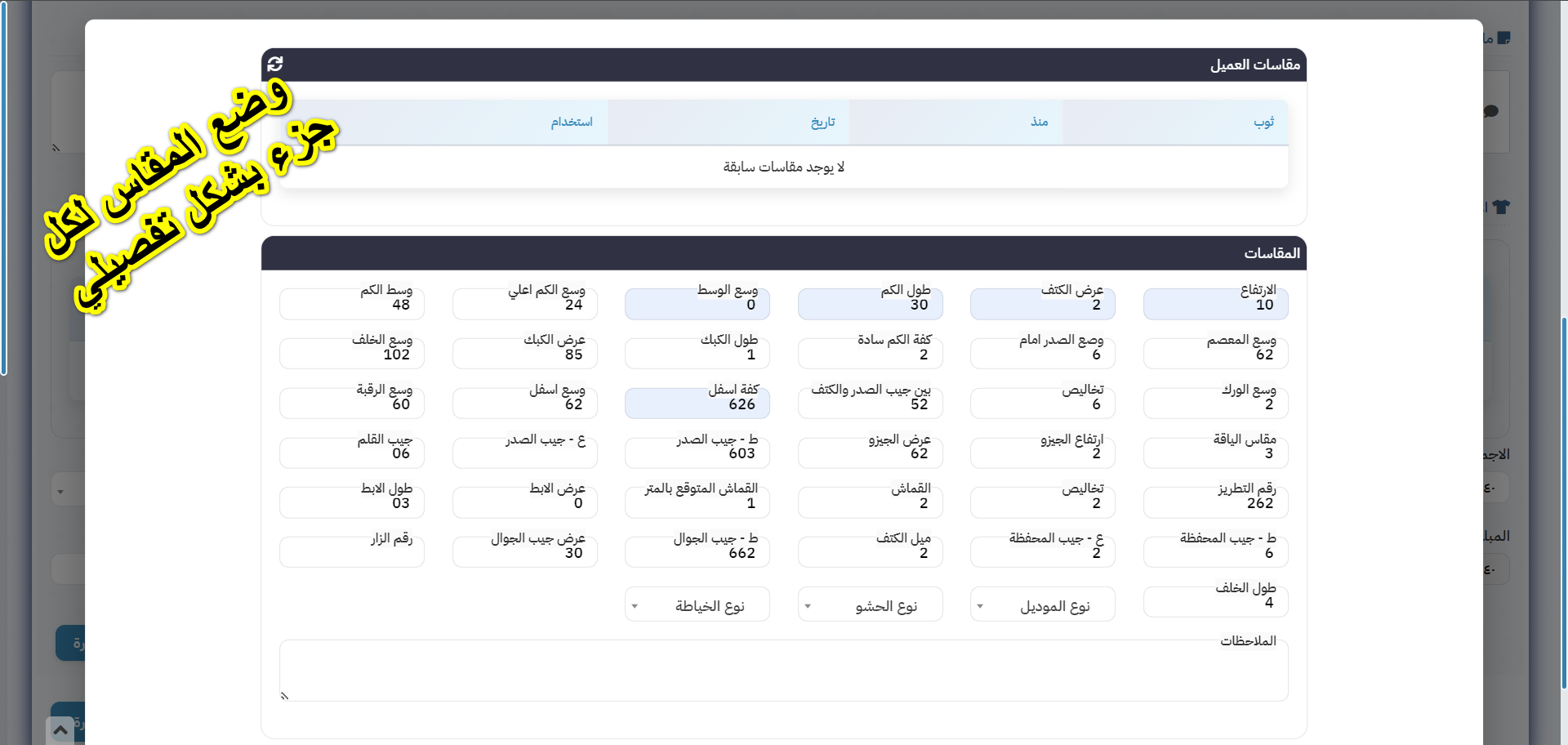Click the ط - جيب المحفظة field

click(1216, 552)
